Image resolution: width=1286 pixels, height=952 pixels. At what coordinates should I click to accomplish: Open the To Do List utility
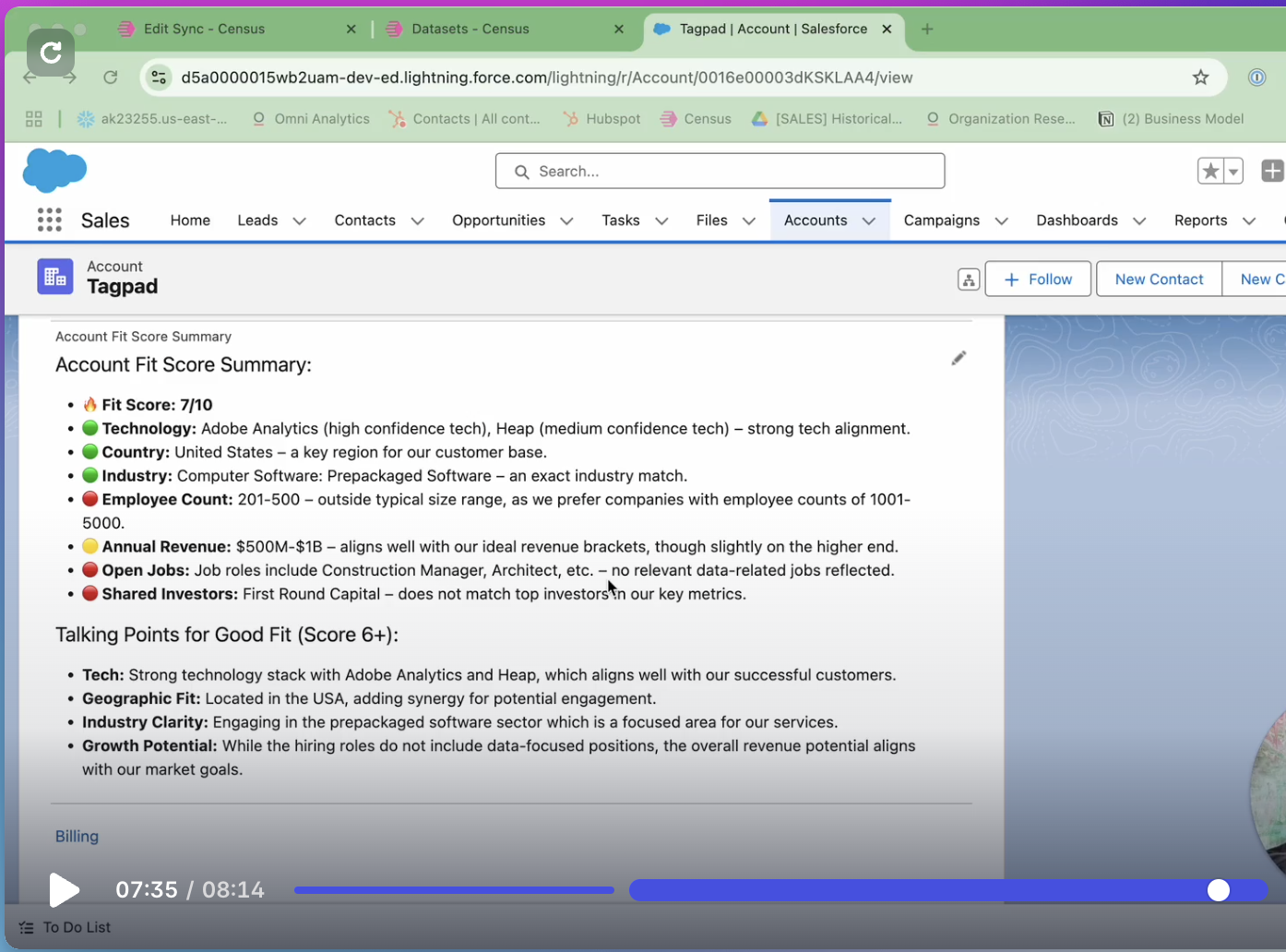click(x=65, y=928)
